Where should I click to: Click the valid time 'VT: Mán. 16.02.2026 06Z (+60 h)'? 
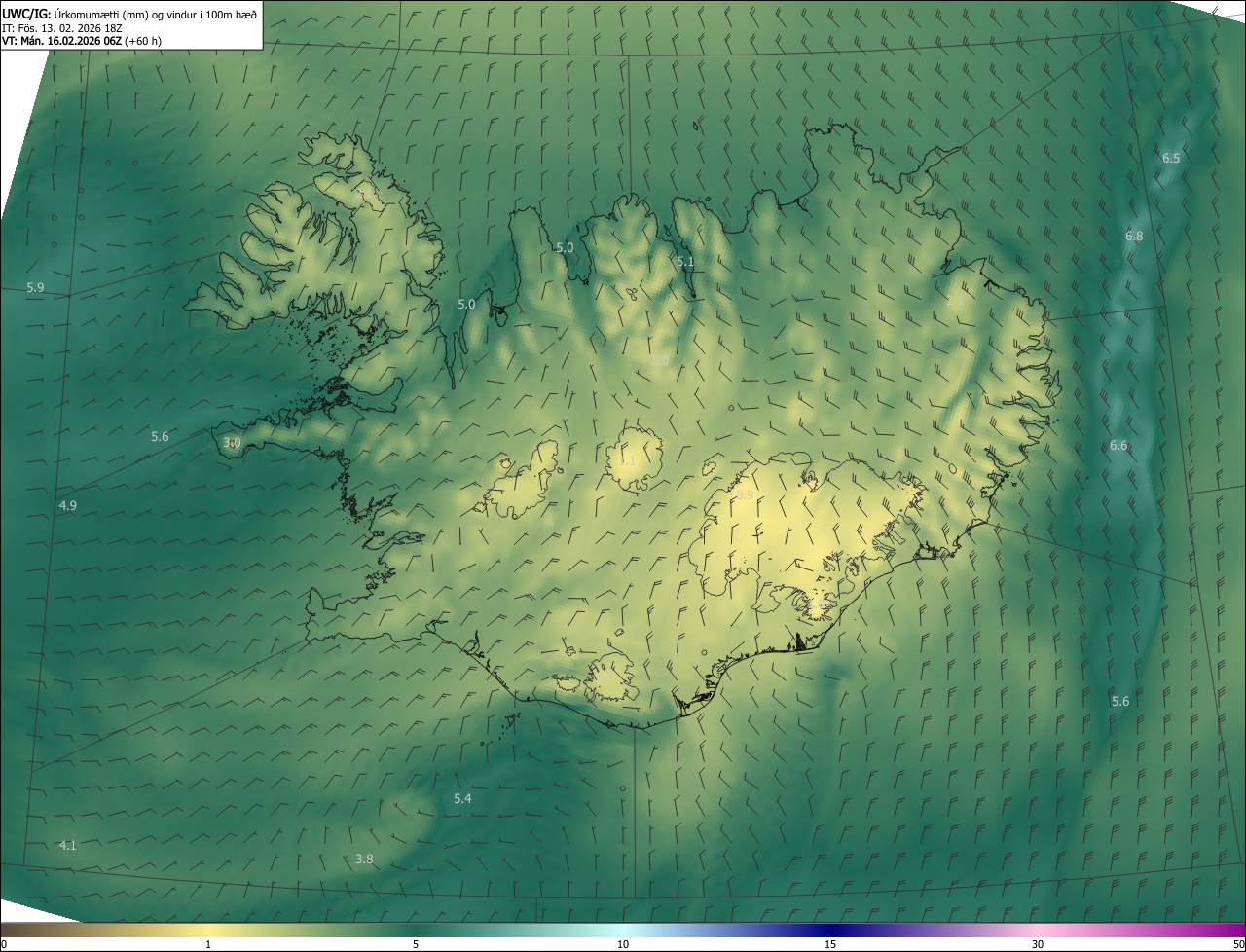tap(82, 41)
